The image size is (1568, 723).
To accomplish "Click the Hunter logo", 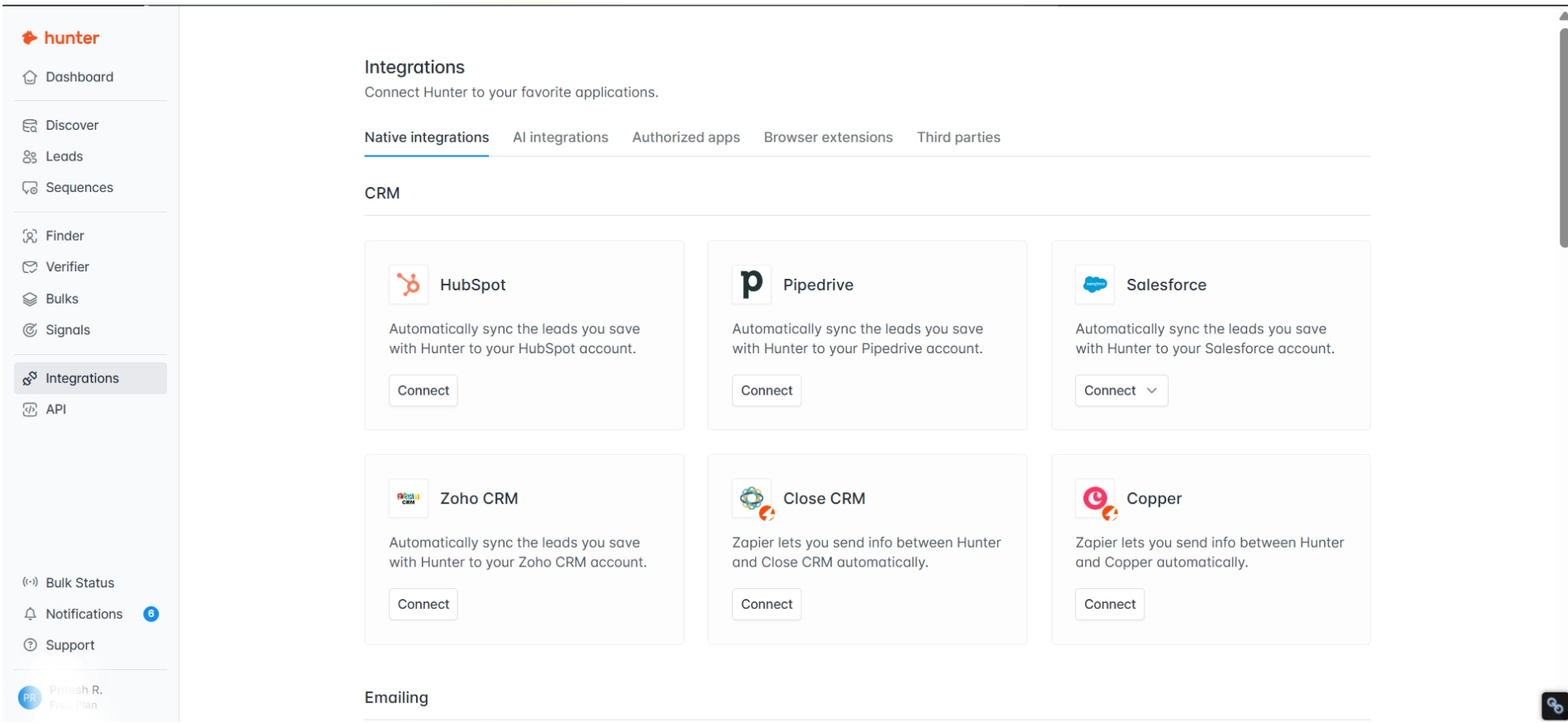I will (x=60, y=38).
